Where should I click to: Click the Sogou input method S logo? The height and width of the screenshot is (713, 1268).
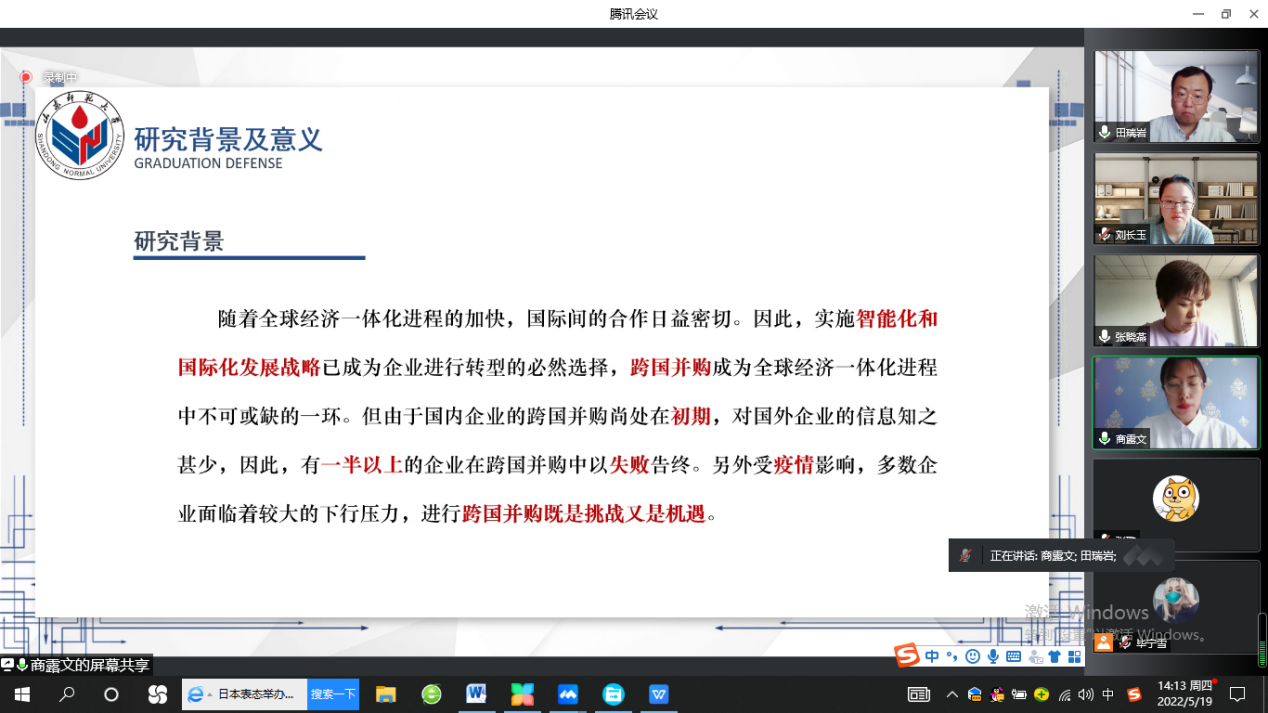pyautogui.click(x=907, y=656)
